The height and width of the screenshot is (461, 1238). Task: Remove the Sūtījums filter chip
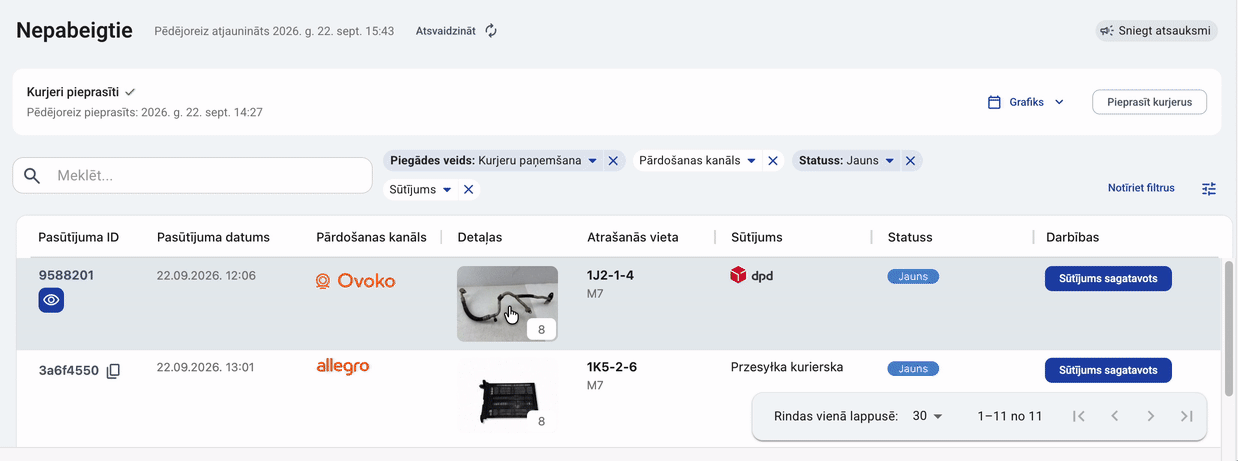pos(468,189)
